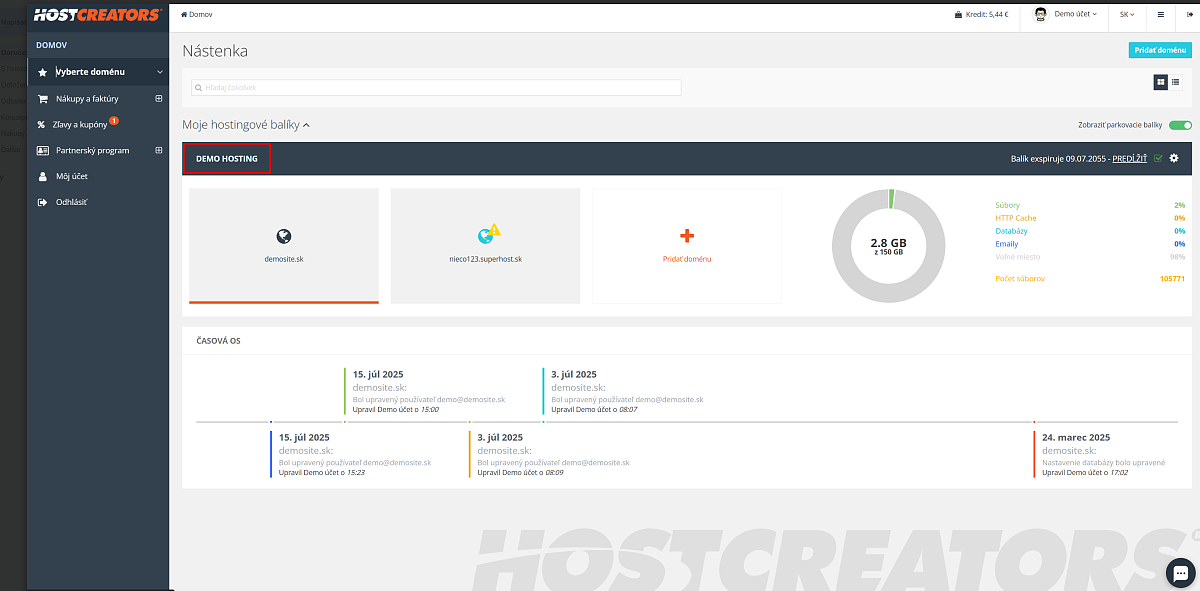Expand Nákupy a faktúry plus icon
The height and width of the screenshot is (591, 1200).
[x=158, y=98]
